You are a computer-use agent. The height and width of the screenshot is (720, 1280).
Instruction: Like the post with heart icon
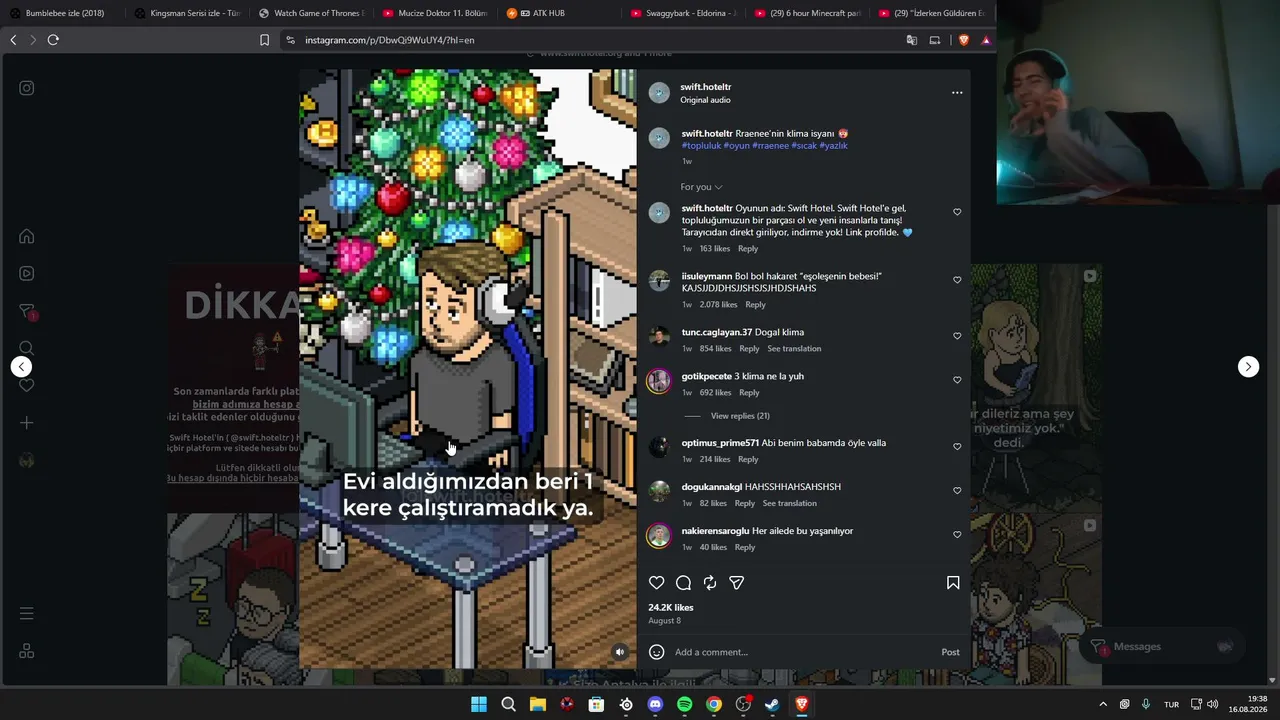pos(657,583)
